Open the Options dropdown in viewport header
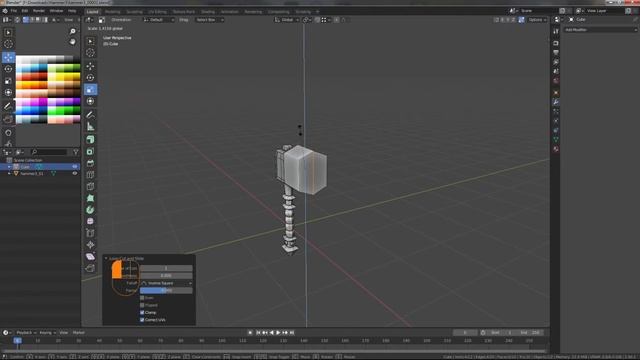The height and width of the screenshot is (360, 640). pyautogui.click(x=538, y=20)
